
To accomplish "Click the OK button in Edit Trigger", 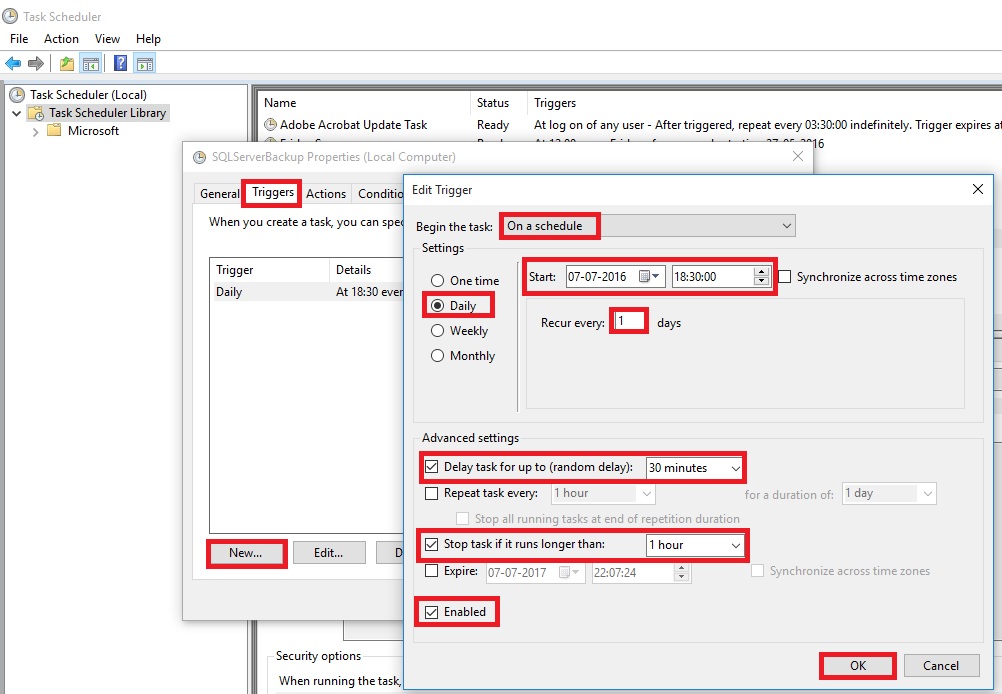I will (858, 666).
